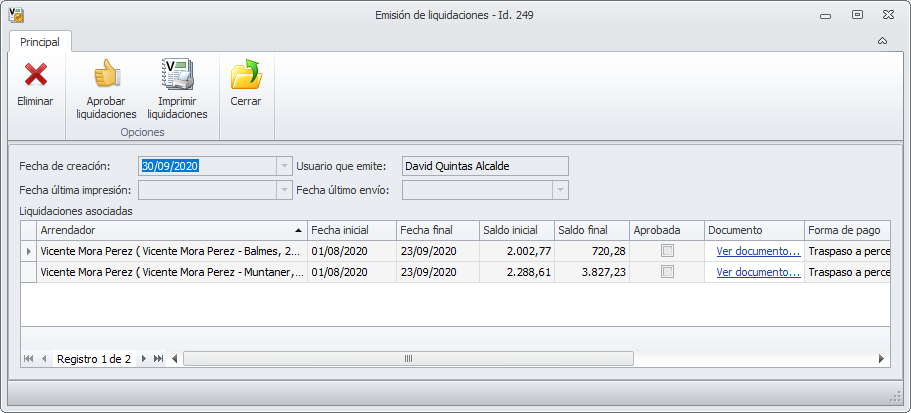
Task: Click the horizontal scrollbar thumb
Action: (408, 359)
